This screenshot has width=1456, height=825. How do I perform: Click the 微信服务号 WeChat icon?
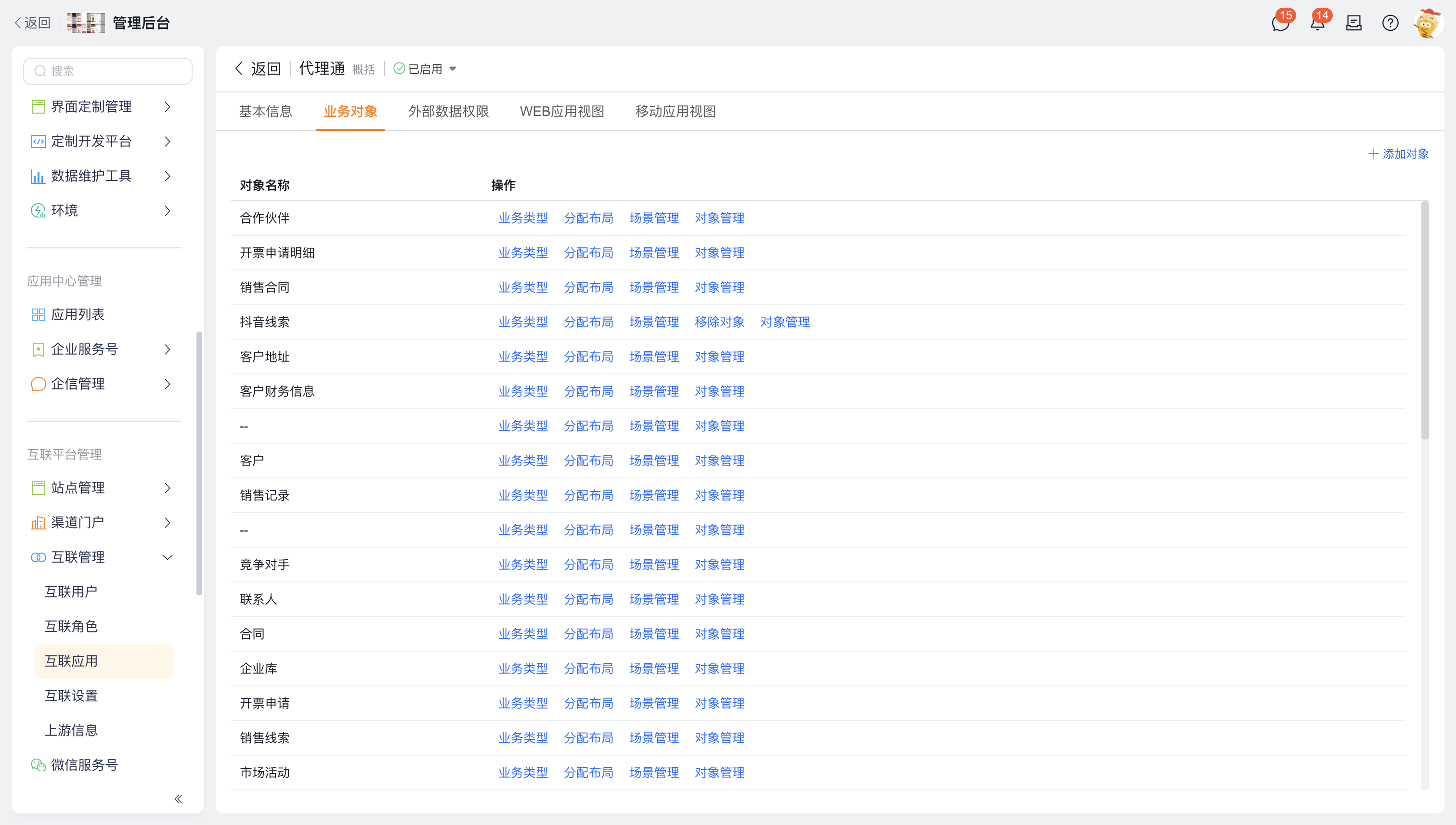tap(38, 765)
